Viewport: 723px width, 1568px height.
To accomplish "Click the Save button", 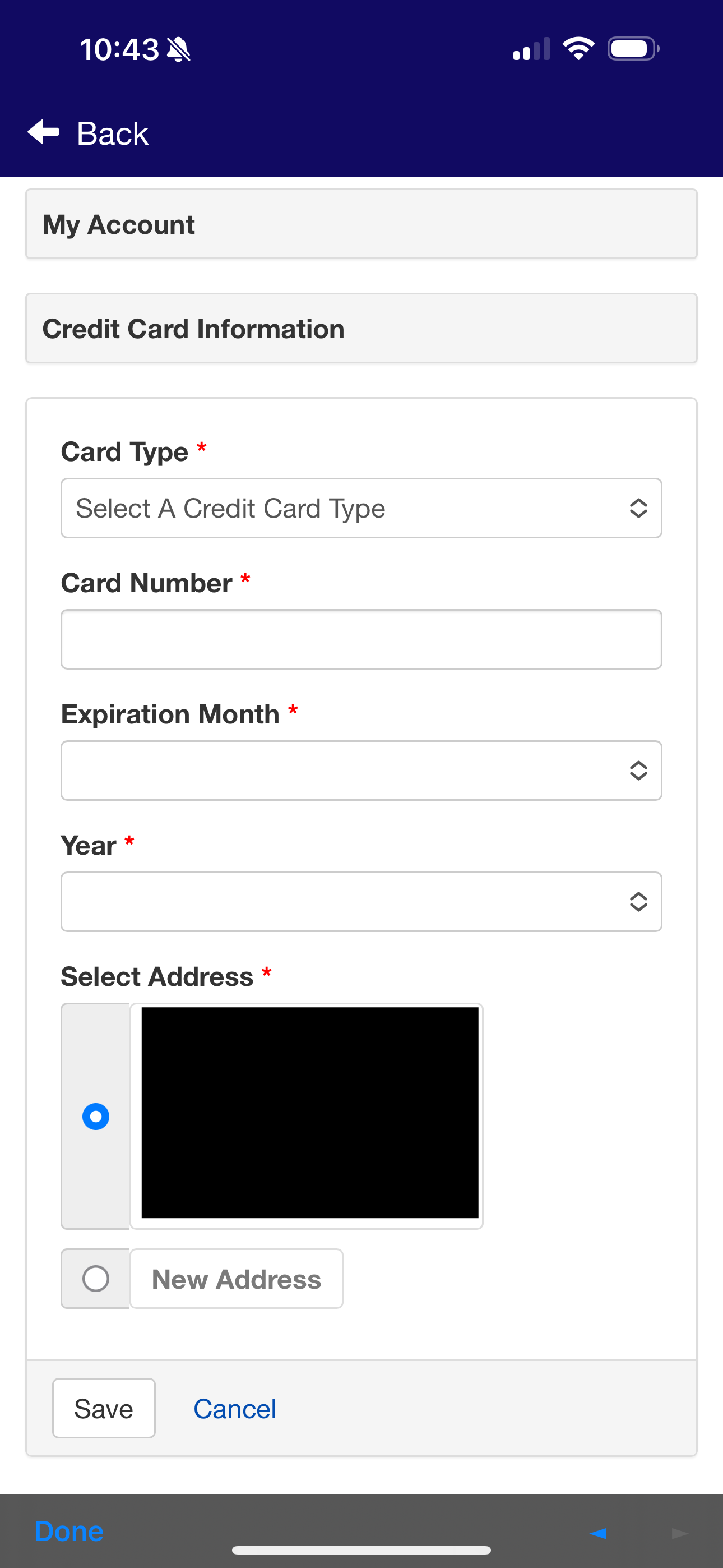I will [104, 1408].
